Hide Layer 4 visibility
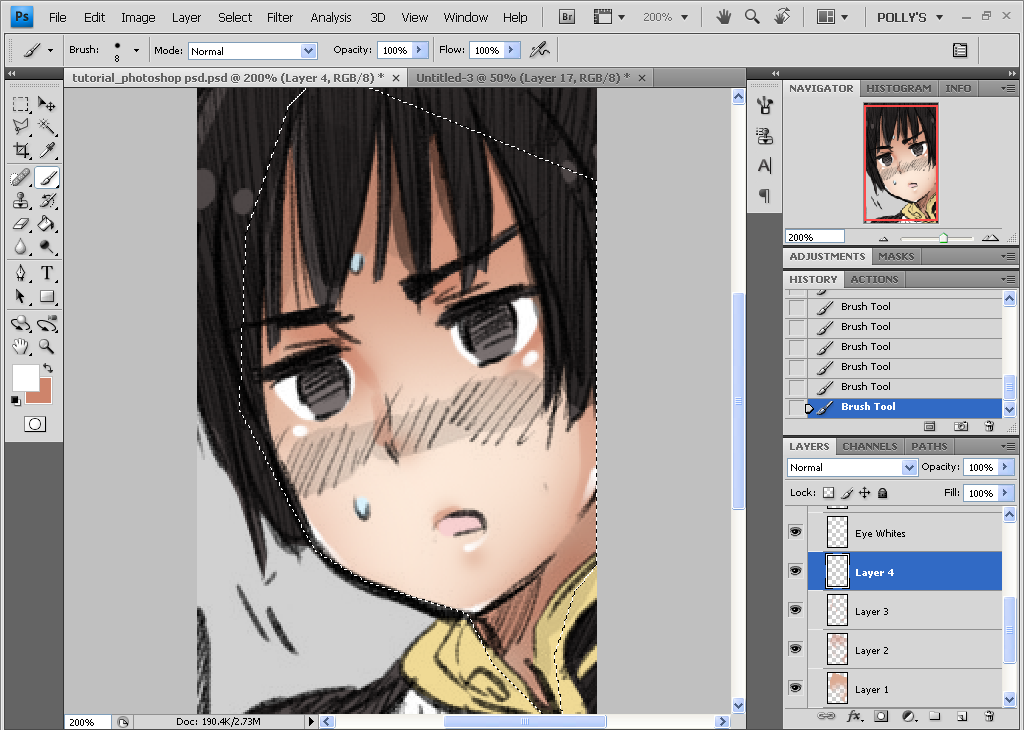This screenshot has width=1024, height=730. (795, 571)
